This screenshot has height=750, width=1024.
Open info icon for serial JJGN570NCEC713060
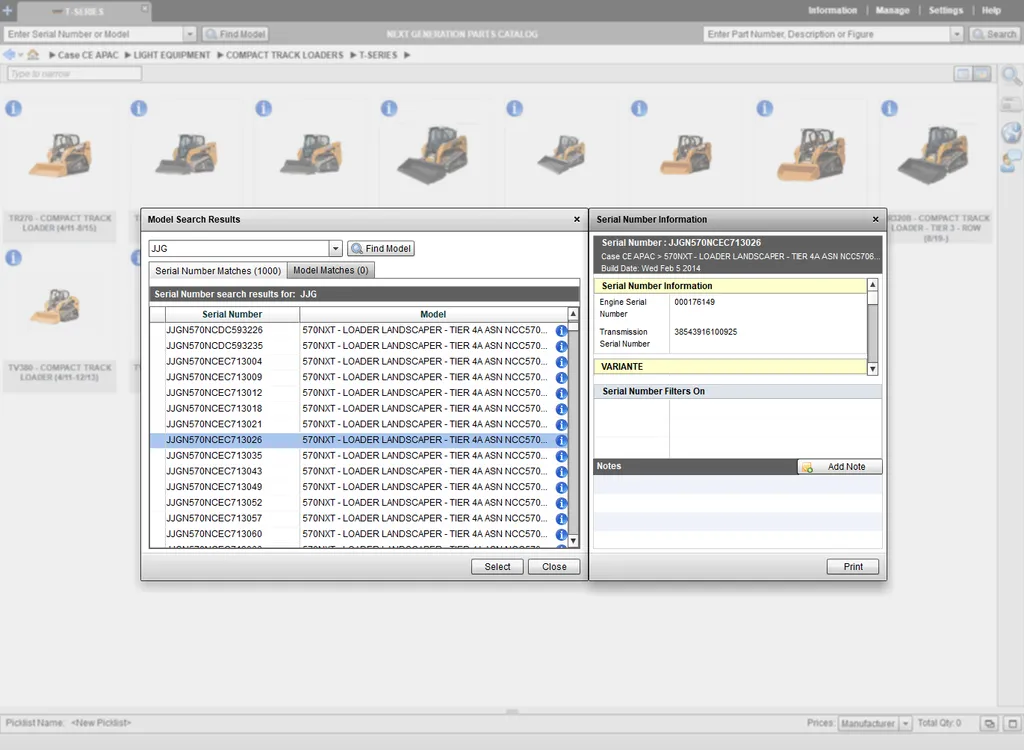pos(561,534)
